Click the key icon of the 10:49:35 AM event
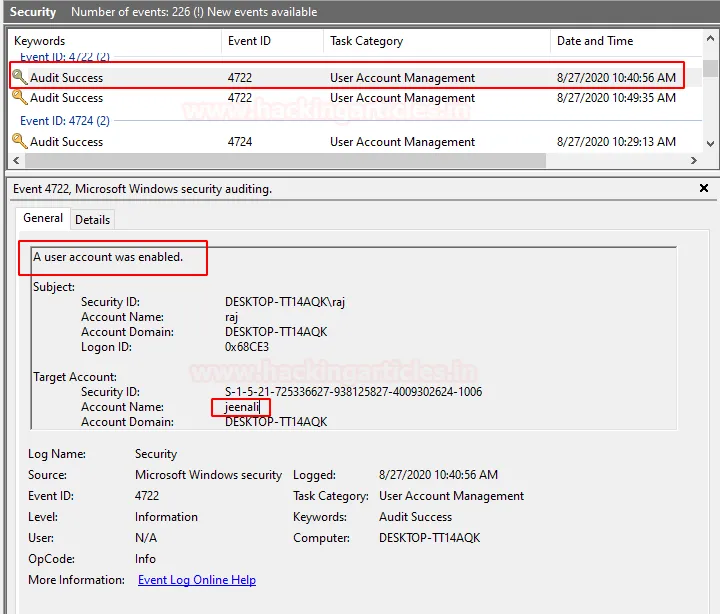 point(19,98)
